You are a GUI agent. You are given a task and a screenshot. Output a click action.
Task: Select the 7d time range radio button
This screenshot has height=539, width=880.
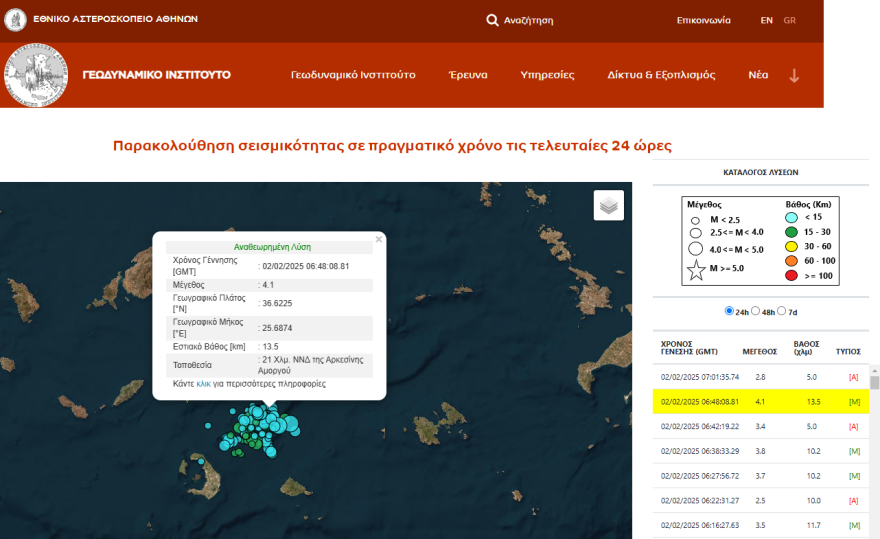pos(782,311)
